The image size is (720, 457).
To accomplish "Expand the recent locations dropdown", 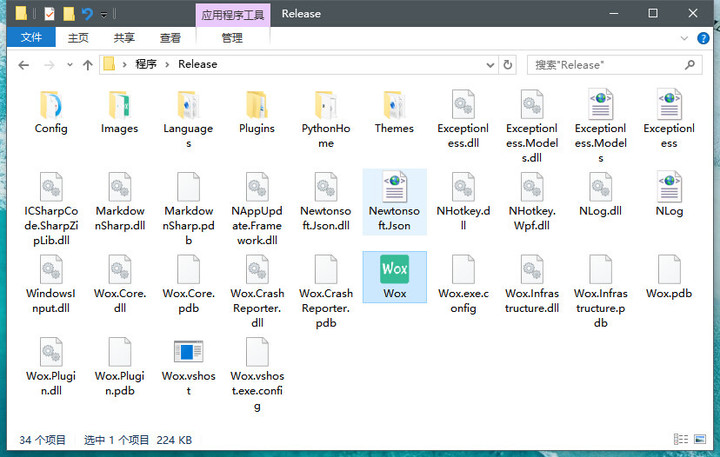I will click(70, 65).
